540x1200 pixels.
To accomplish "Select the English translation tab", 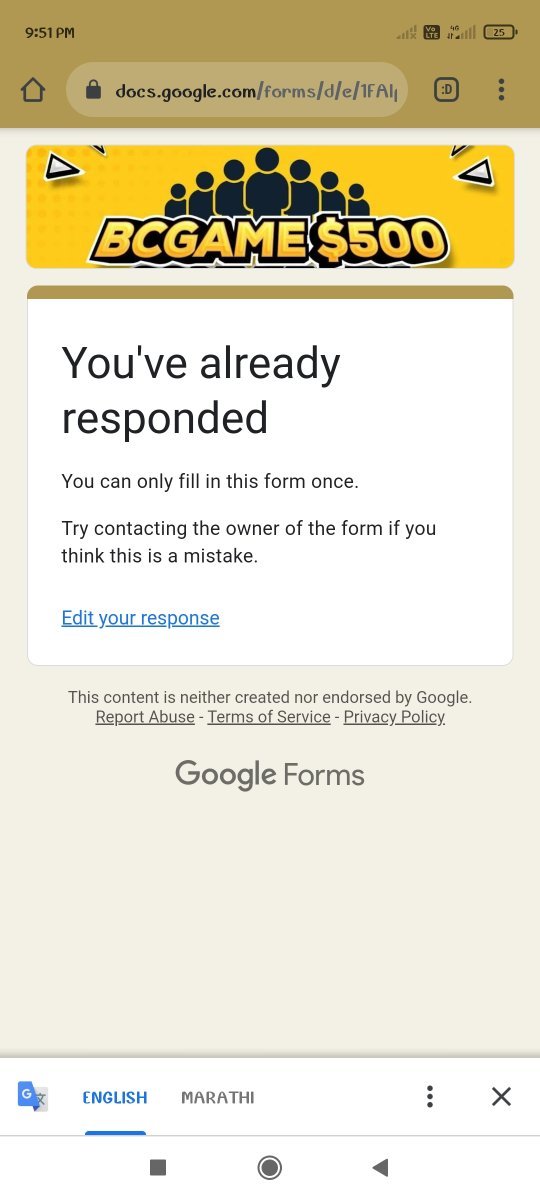I will 115,1098.
